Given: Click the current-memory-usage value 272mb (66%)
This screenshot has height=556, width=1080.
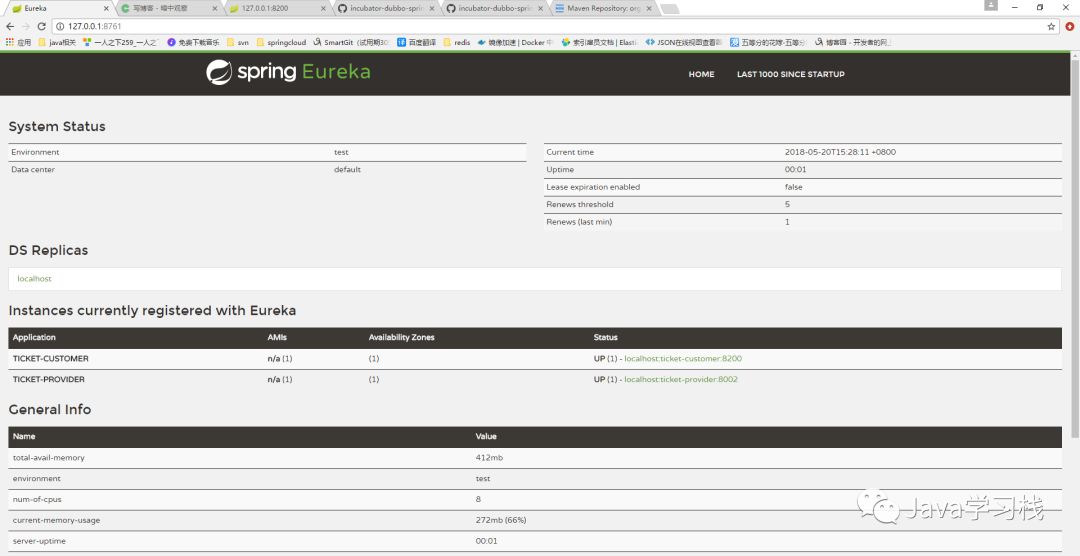Looking at the screenshot, I should [x=501, y=520].
